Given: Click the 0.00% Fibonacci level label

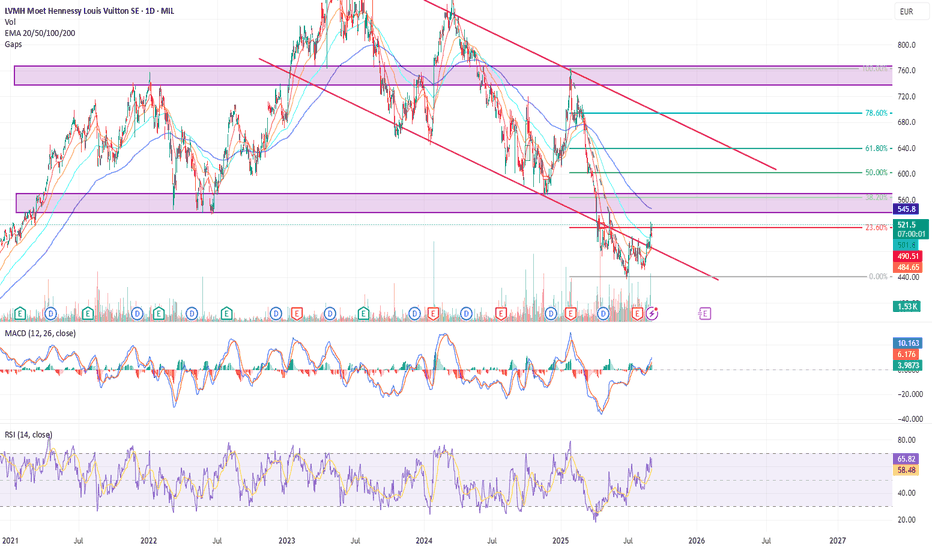Looking at the screenshot, I should click(878, 276).
